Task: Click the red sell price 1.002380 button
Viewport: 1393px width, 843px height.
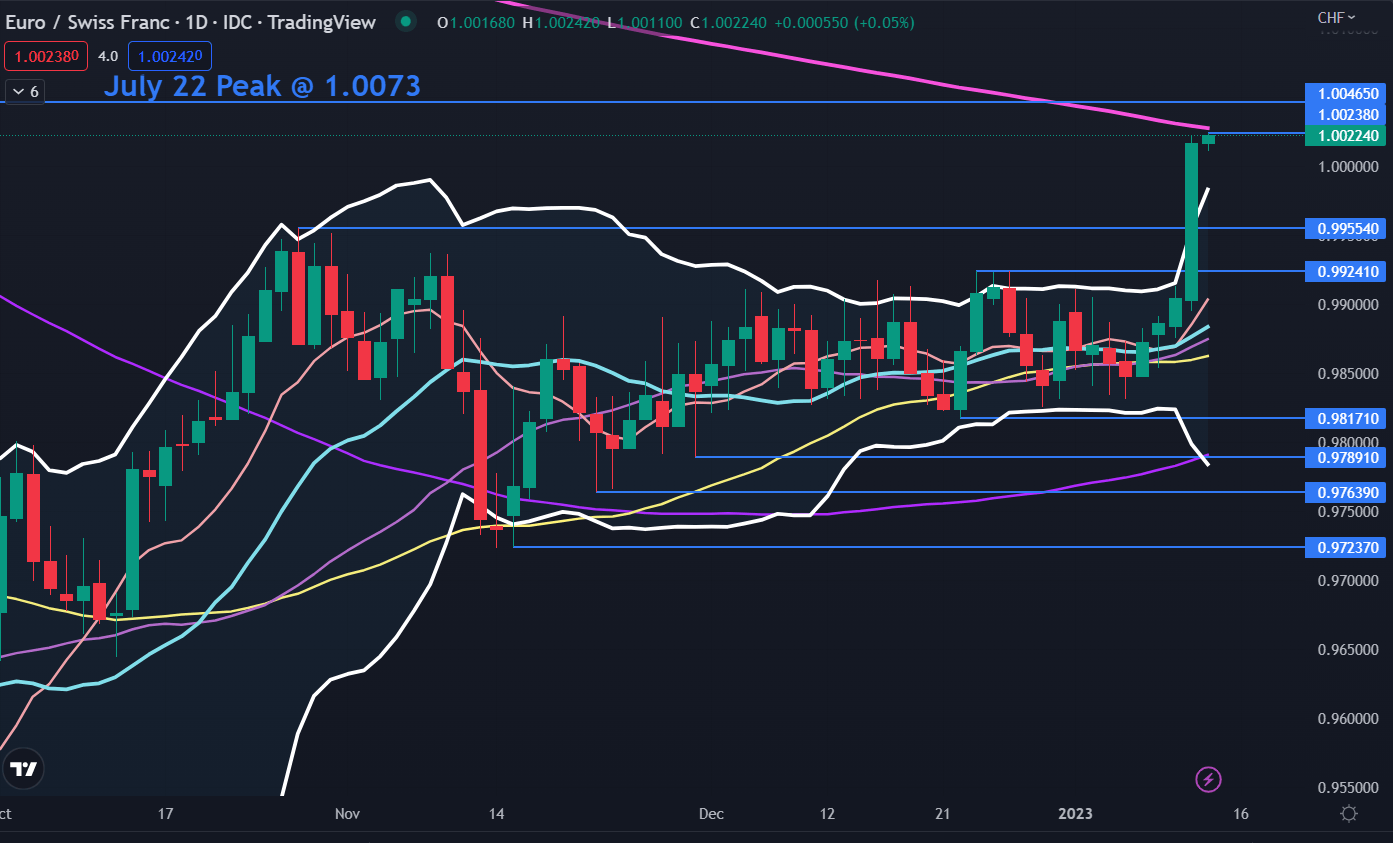Action: click(x=46, y=57)
